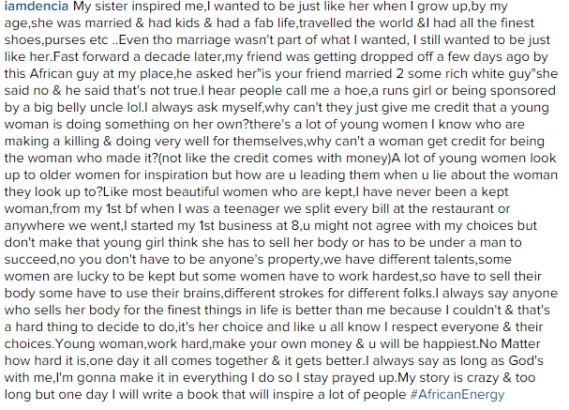The width and height of the screenshot is (569, 410).
Task: Open the #AfricanEnergy hashtag link
Action: pos(457,394)
